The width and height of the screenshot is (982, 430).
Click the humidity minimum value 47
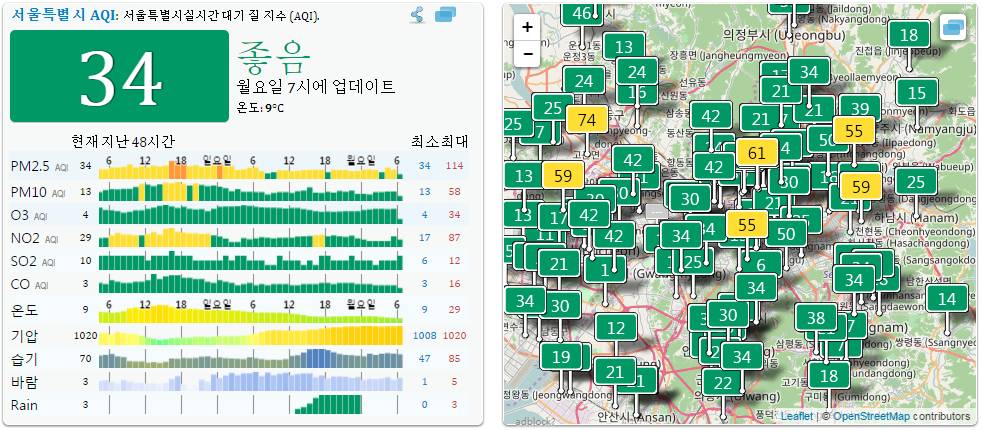click(x=425, y=359)
